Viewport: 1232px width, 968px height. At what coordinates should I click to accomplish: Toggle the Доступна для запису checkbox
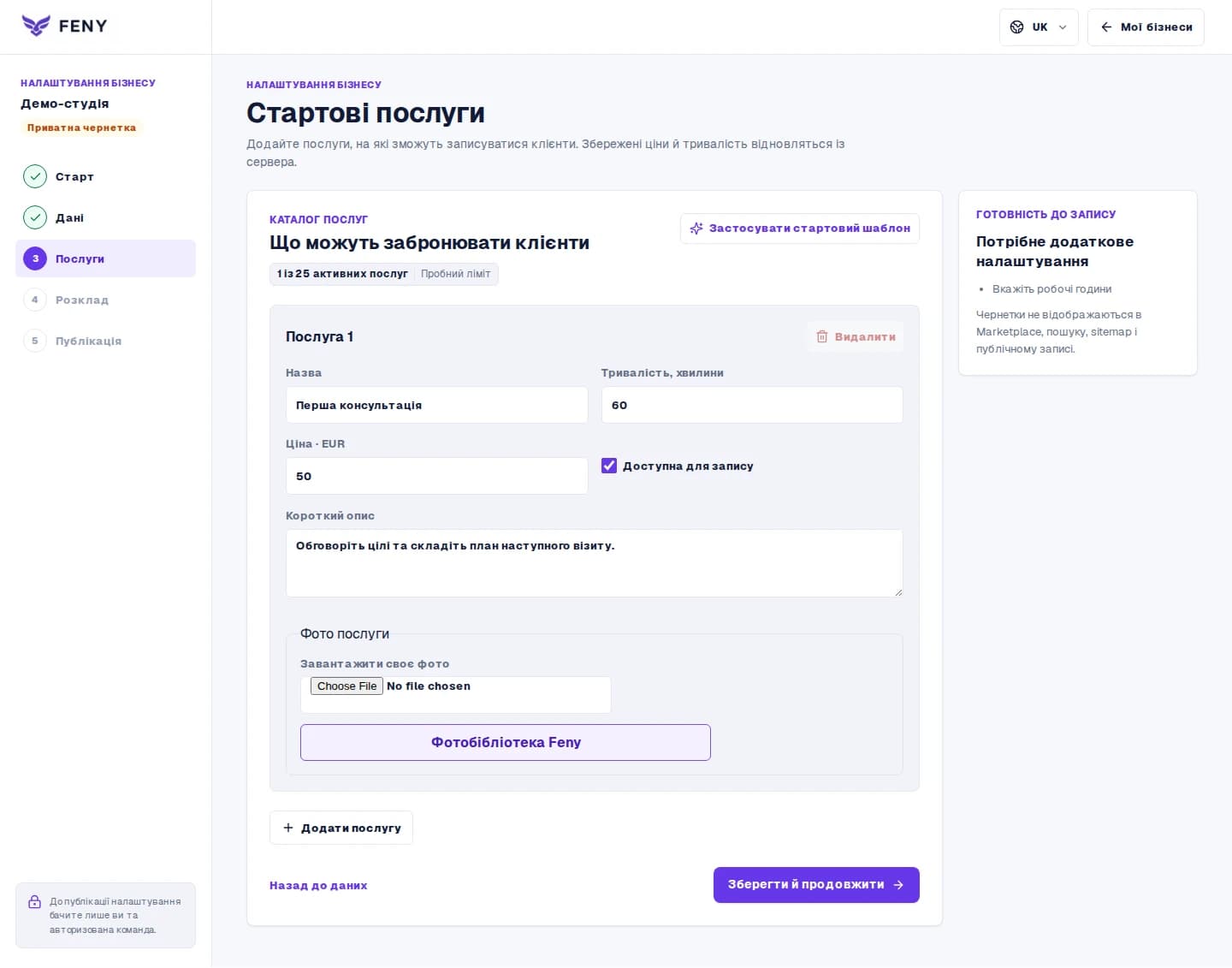609,466
